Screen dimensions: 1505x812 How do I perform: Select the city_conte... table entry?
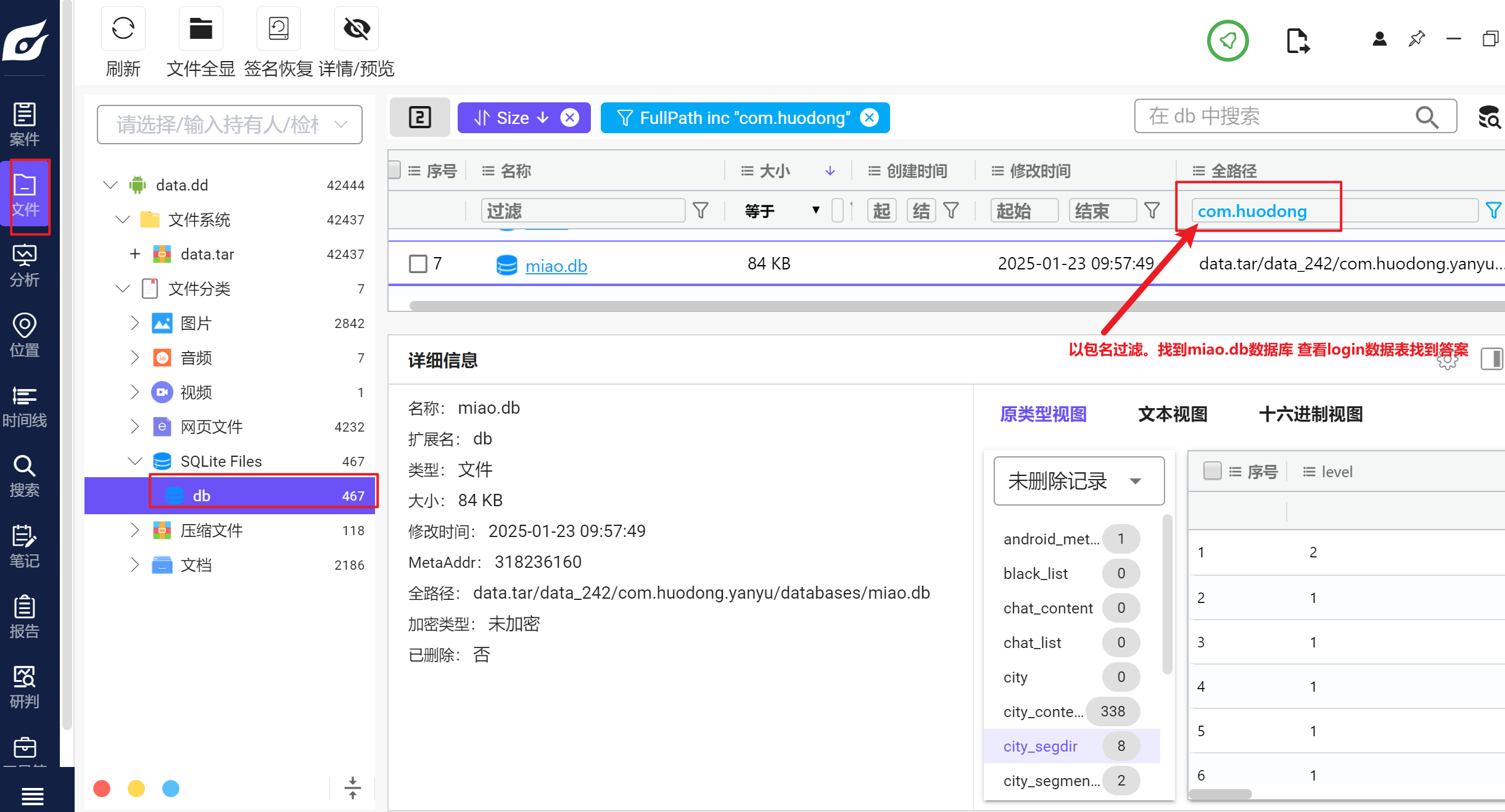tap(1043, 712)
